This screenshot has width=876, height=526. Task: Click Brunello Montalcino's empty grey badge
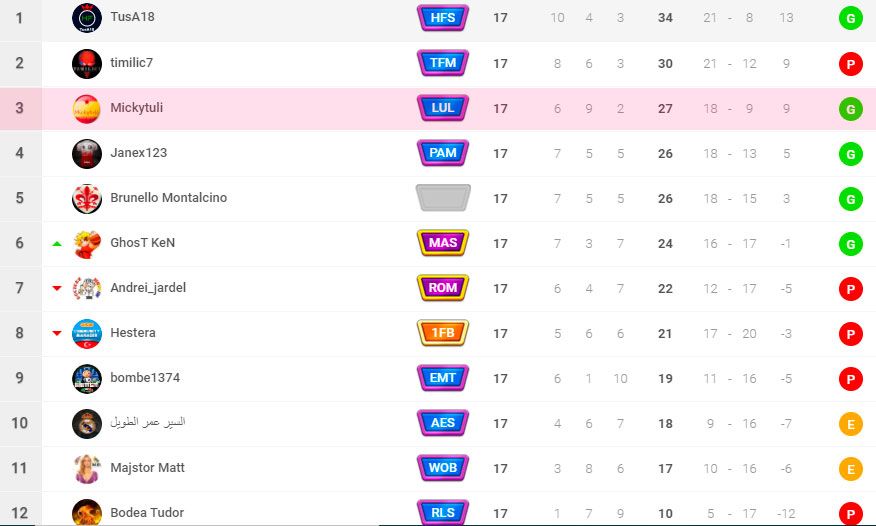click(442, 198)
